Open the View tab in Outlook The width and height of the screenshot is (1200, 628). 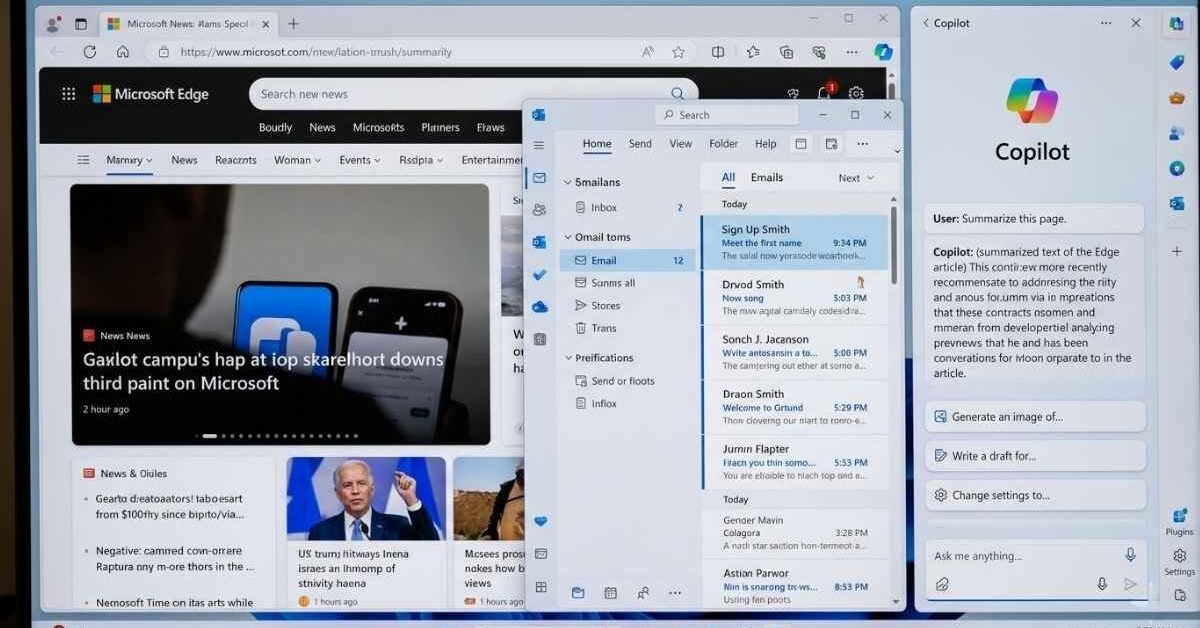(681, 144)
